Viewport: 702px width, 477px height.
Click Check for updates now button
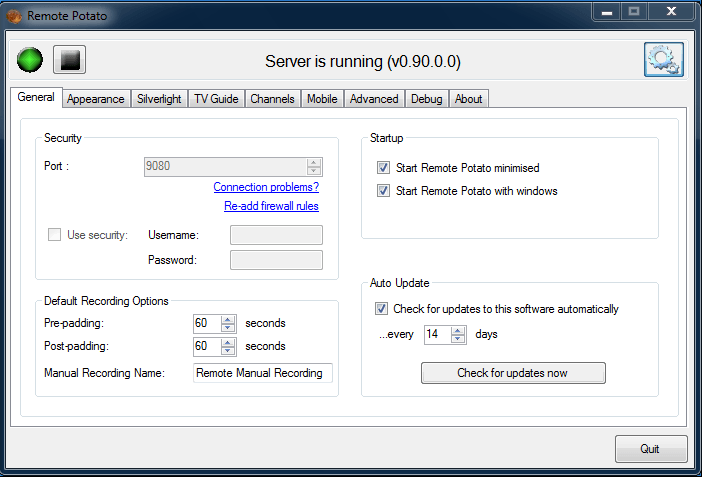(513, 373)
